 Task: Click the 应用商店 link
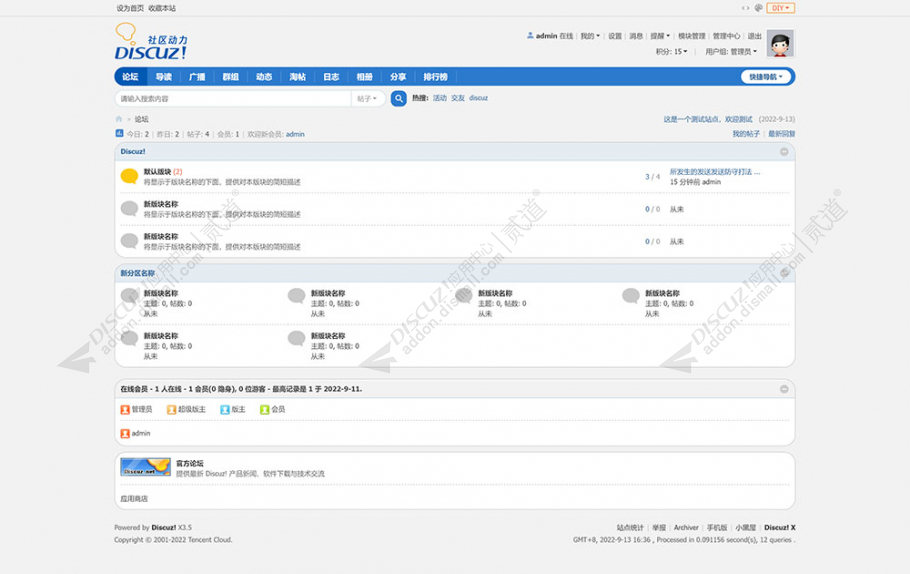pos(134,499)
